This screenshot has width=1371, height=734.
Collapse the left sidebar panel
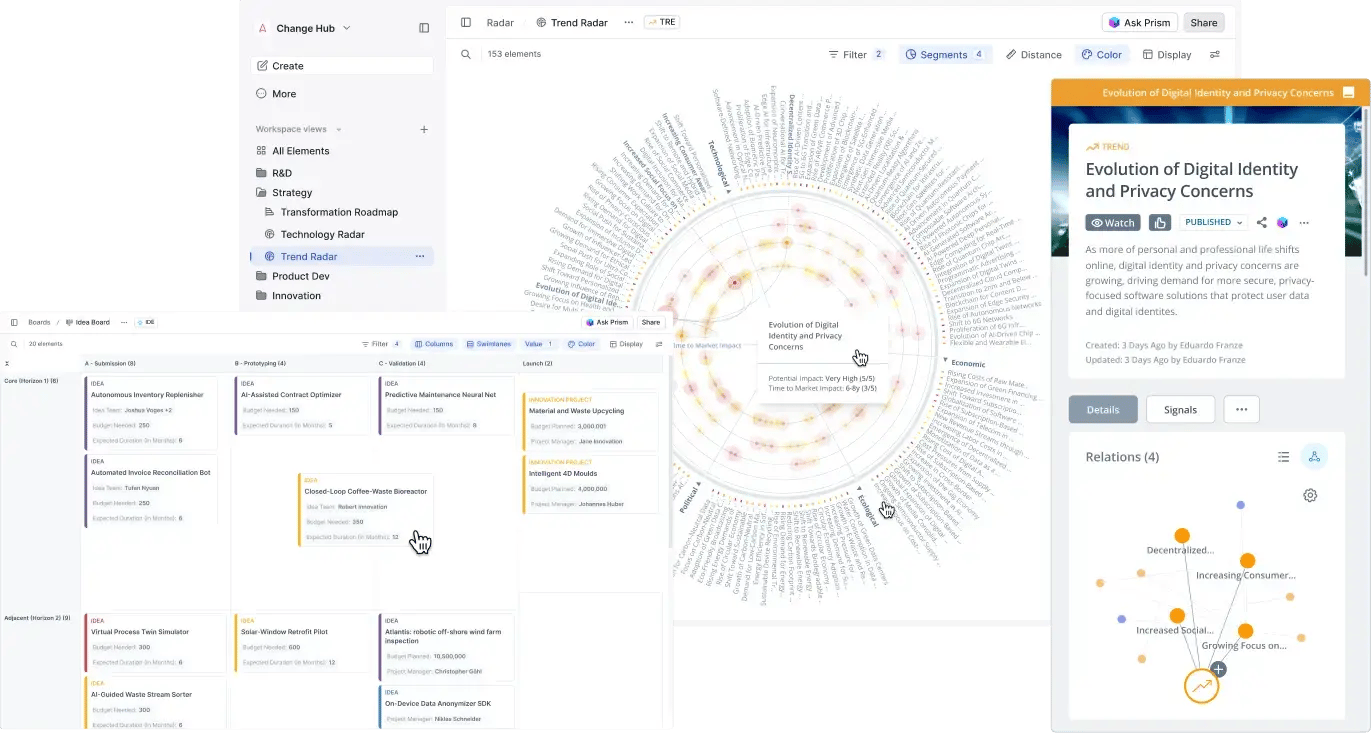coord(424,29)
